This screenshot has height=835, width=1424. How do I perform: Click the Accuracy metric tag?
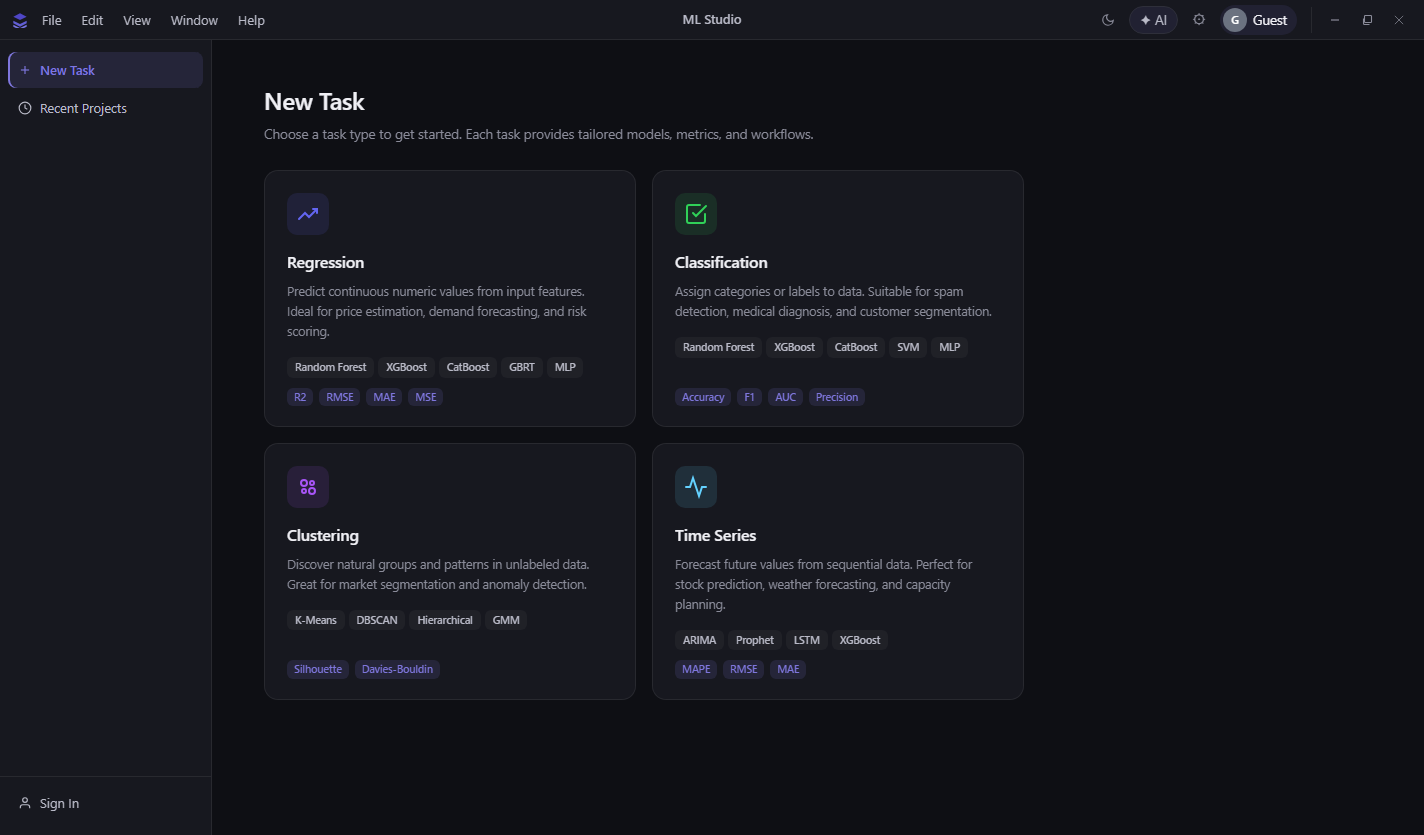(x=703, y=397)
